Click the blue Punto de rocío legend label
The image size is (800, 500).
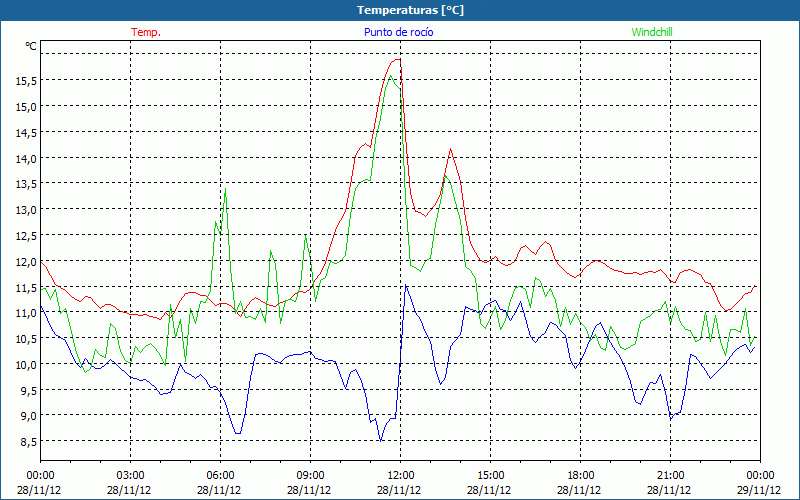[398, 32]
